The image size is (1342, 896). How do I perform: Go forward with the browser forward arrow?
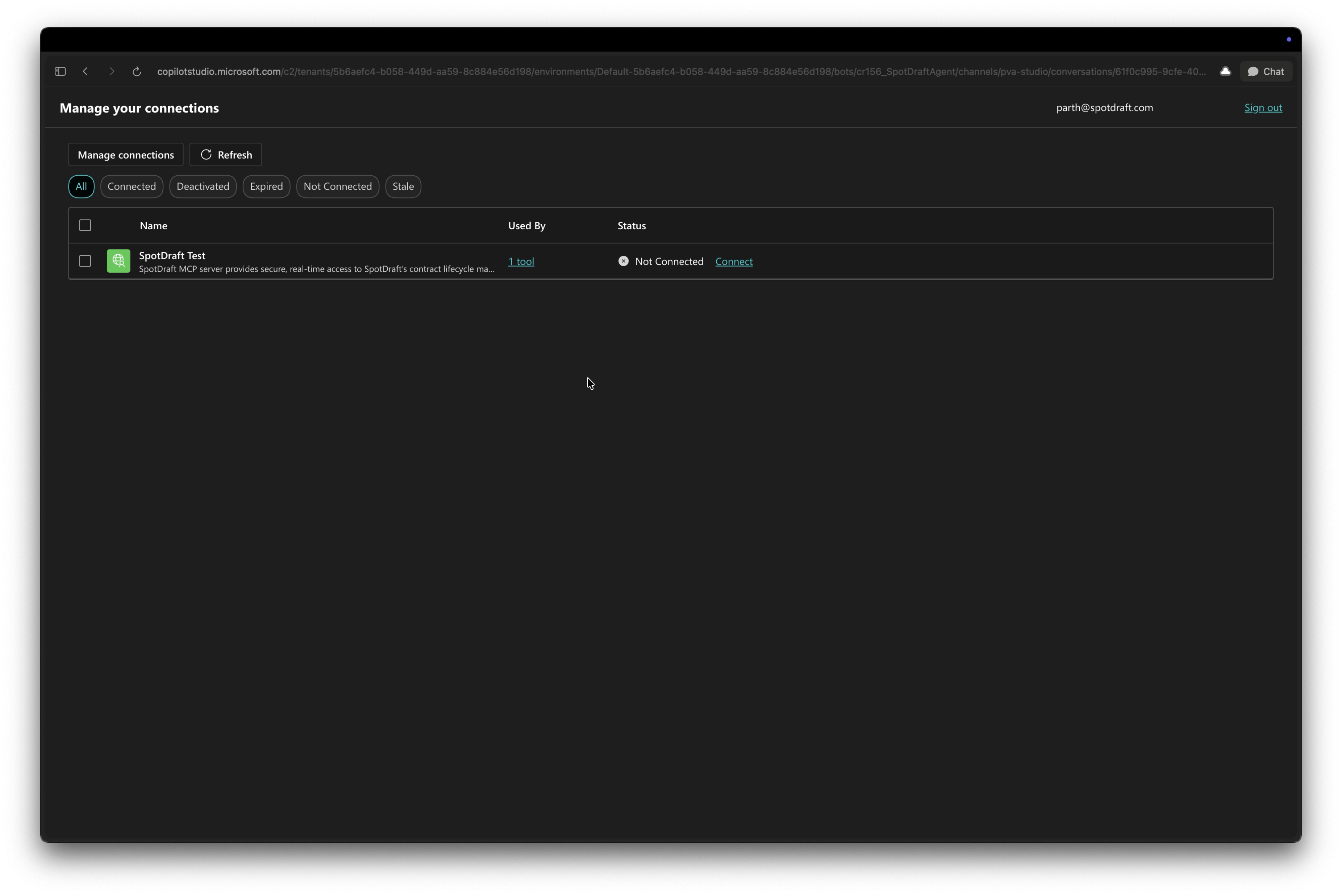[x=112, y=71]
